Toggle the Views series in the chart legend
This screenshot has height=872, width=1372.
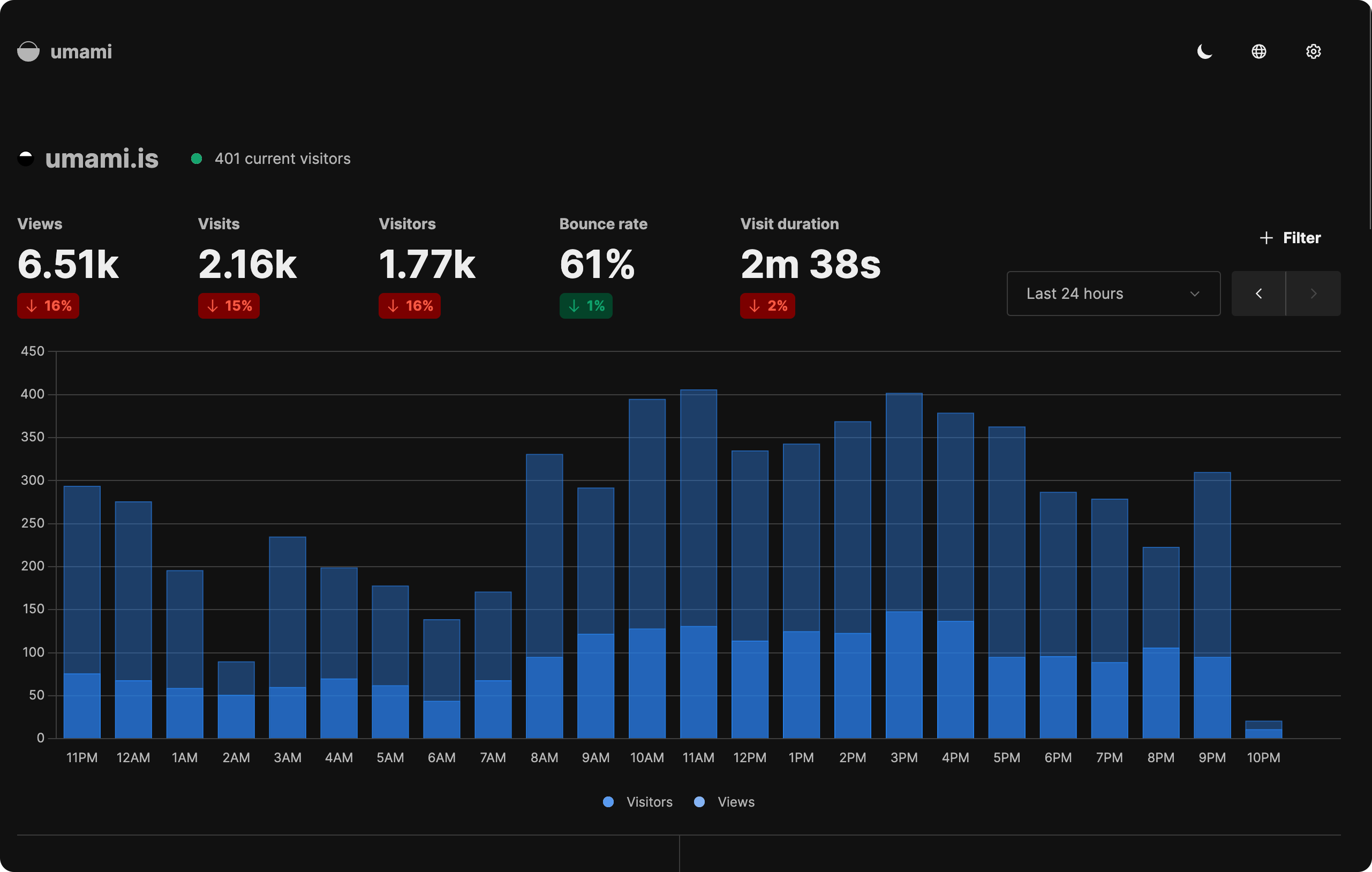pos(724,802)
